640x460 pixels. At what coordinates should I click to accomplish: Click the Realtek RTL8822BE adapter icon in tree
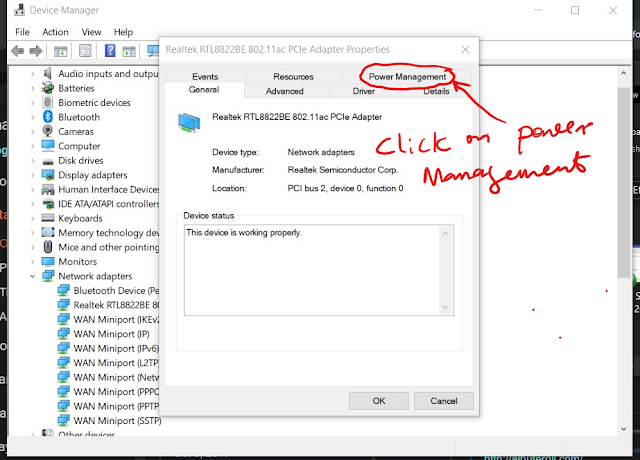click(63, 304)
